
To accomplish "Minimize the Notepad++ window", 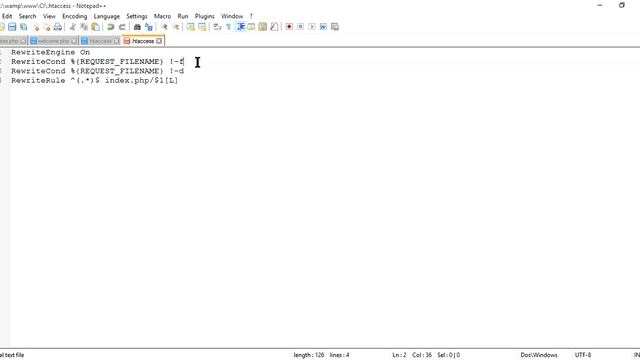I will click(x=600, y=5).
